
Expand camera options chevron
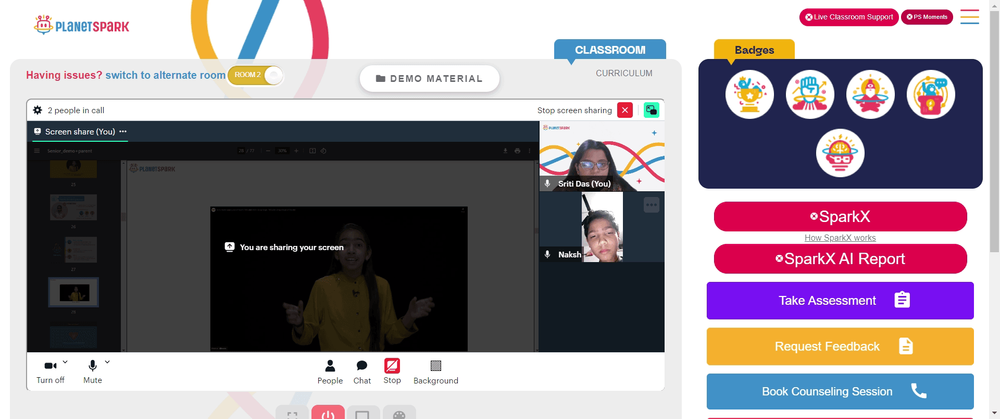click(x=66, y=362)
